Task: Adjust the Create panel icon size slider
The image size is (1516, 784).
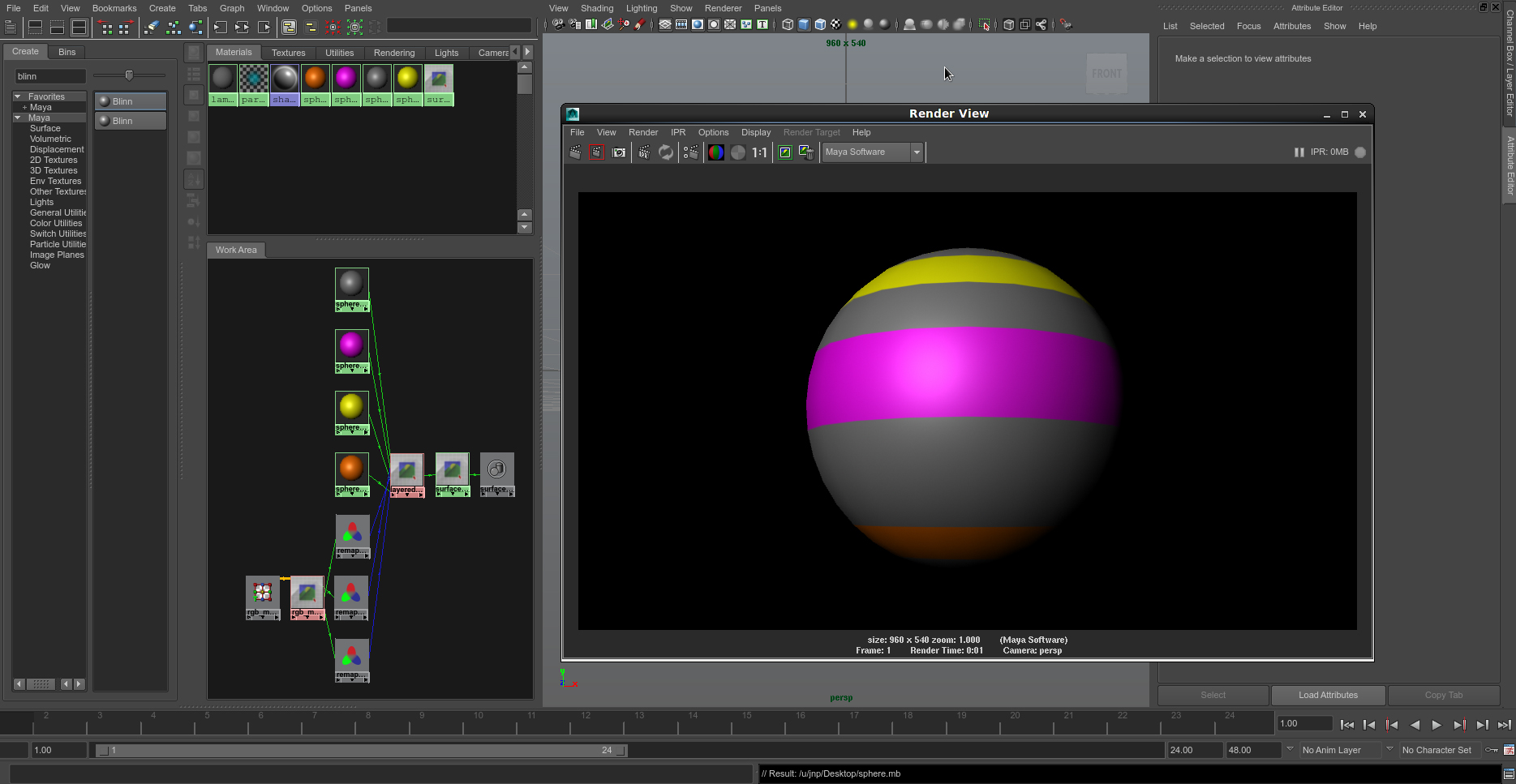Action: click(x=129, y=75)
